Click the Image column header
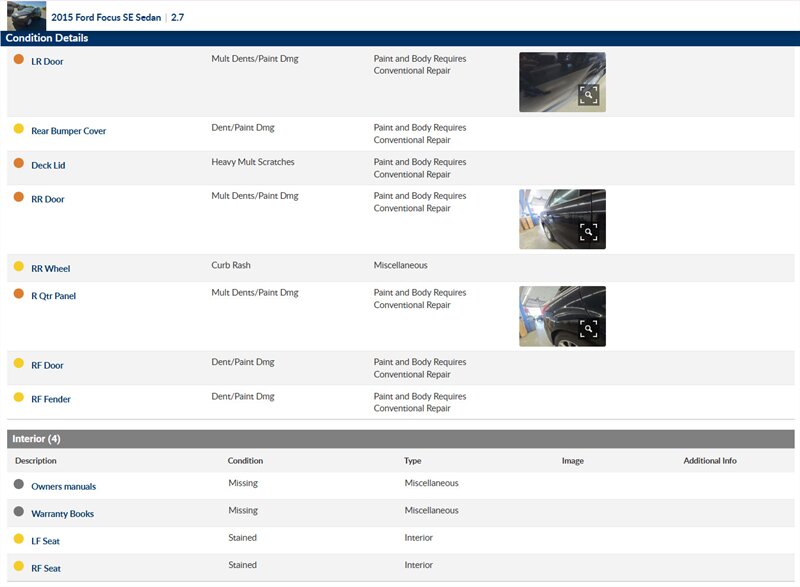Screen dimensions: 800x587 572,461
